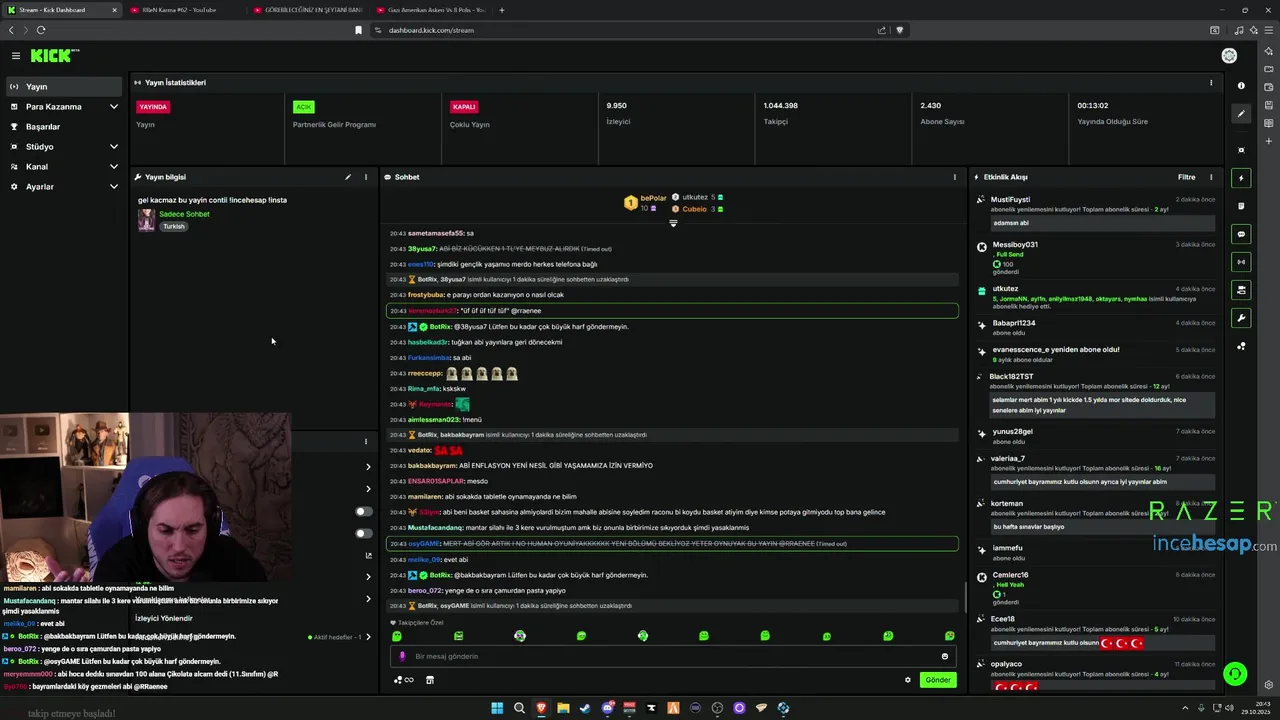The image size is (1280, 720).
Task: Click the infinity points icon below chat
Action: point(404,680)
